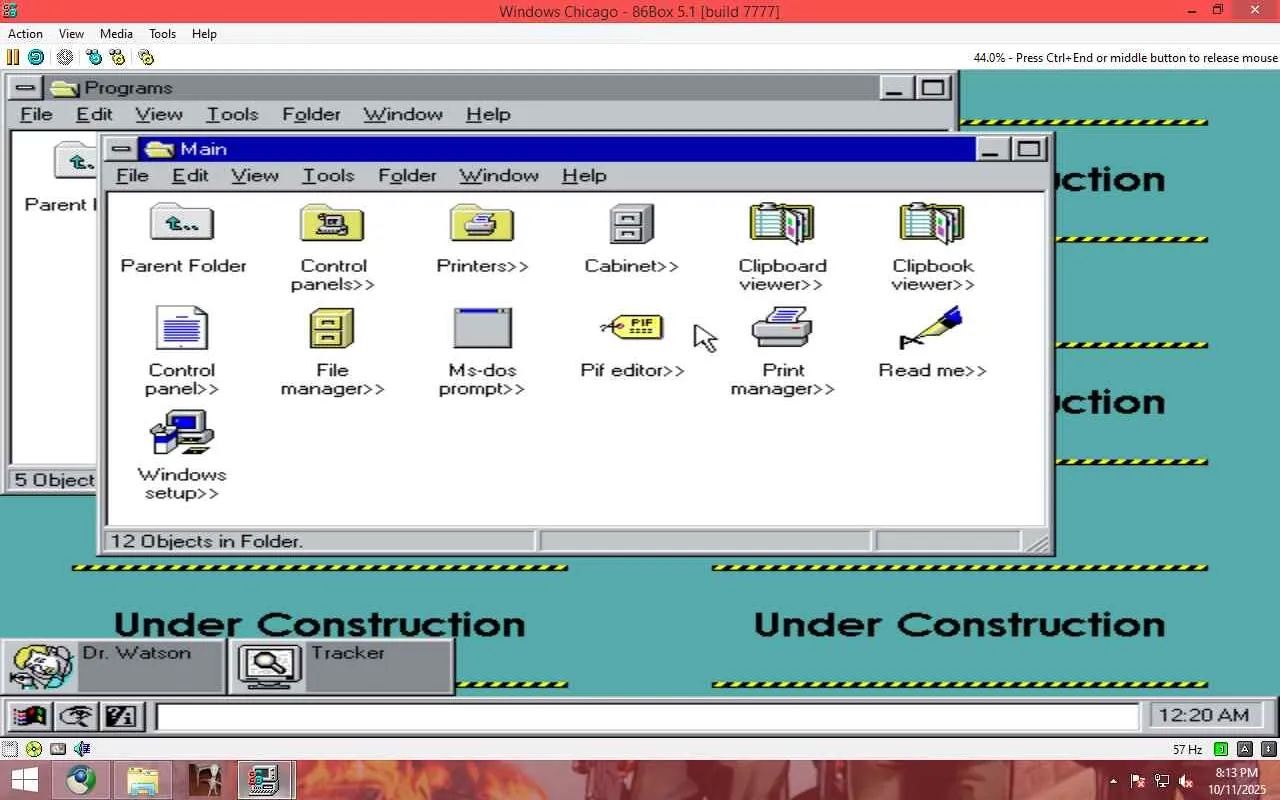The image size is (1280, 800).
Task: Click the question-mark Help button on Chicago taskbar
Action: pos(123,716)
